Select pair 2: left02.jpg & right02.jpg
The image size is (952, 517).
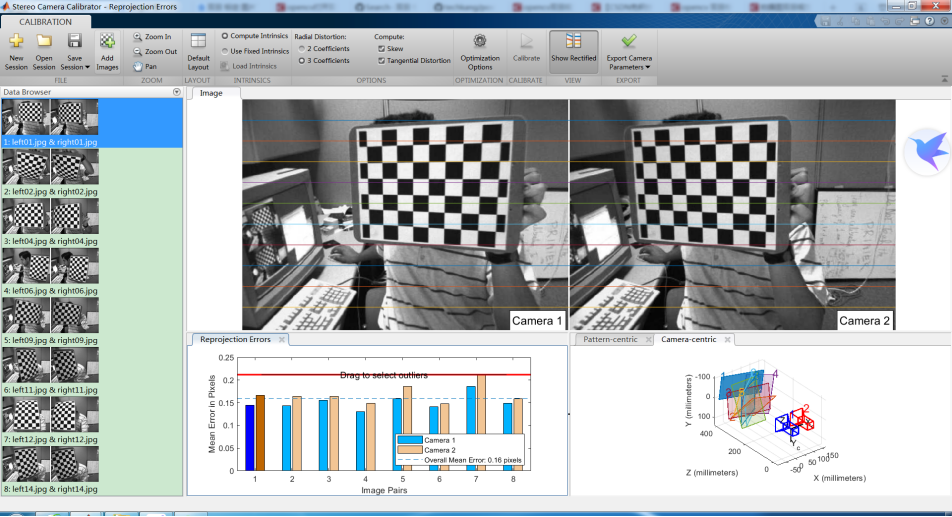coord(91,173)
